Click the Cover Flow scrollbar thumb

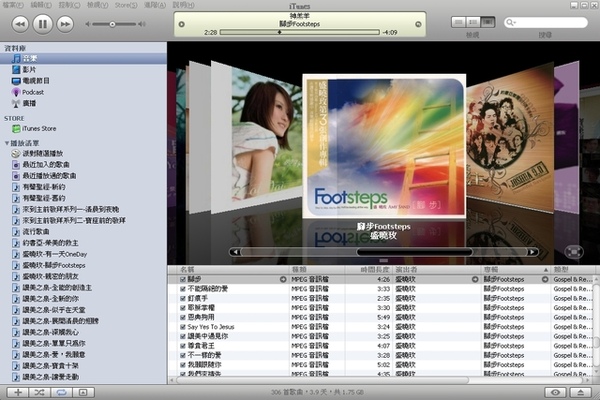pos(414,252)
